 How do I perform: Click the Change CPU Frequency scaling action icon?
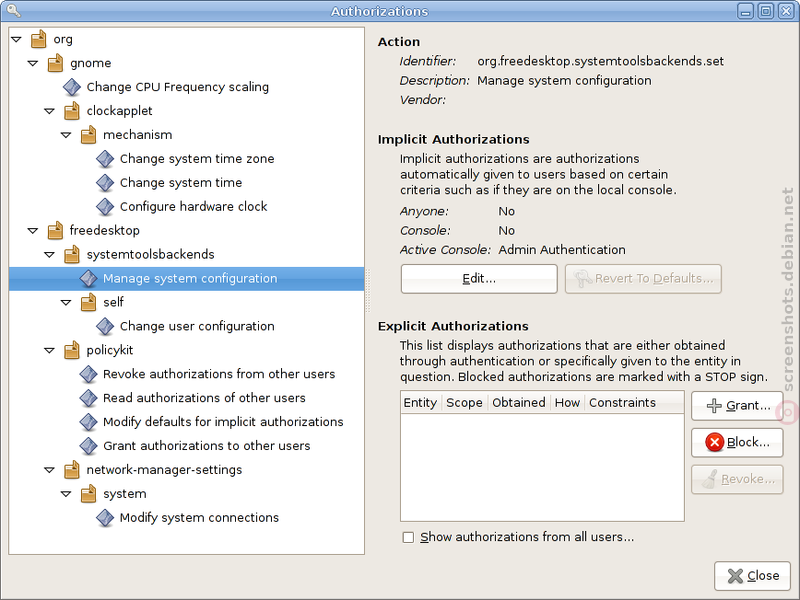[x=72, y=87]
